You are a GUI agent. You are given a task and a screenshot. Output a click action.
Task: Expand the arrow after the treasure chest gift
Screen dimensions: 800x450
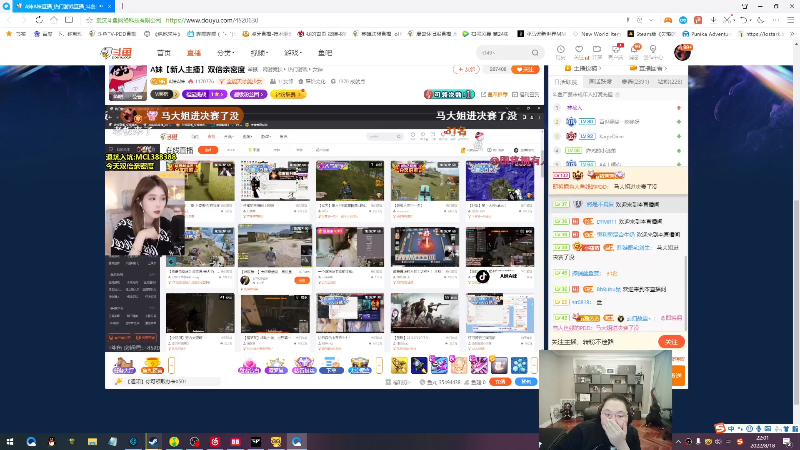(379, 365)
